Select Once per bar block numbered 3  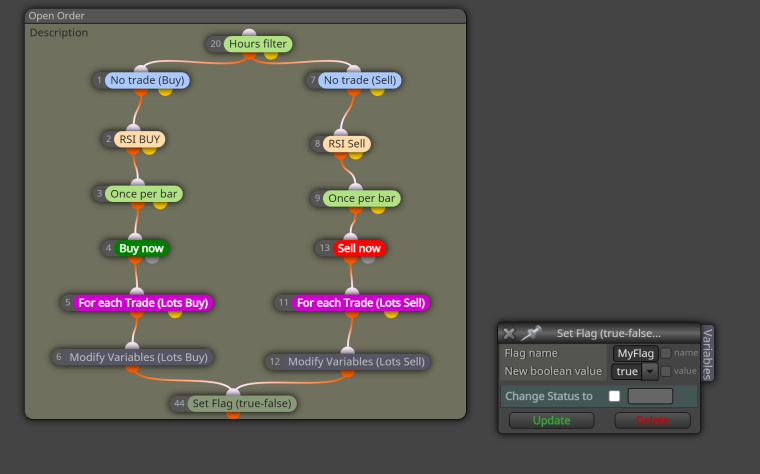pyautogui.click(x=143, y=194)
